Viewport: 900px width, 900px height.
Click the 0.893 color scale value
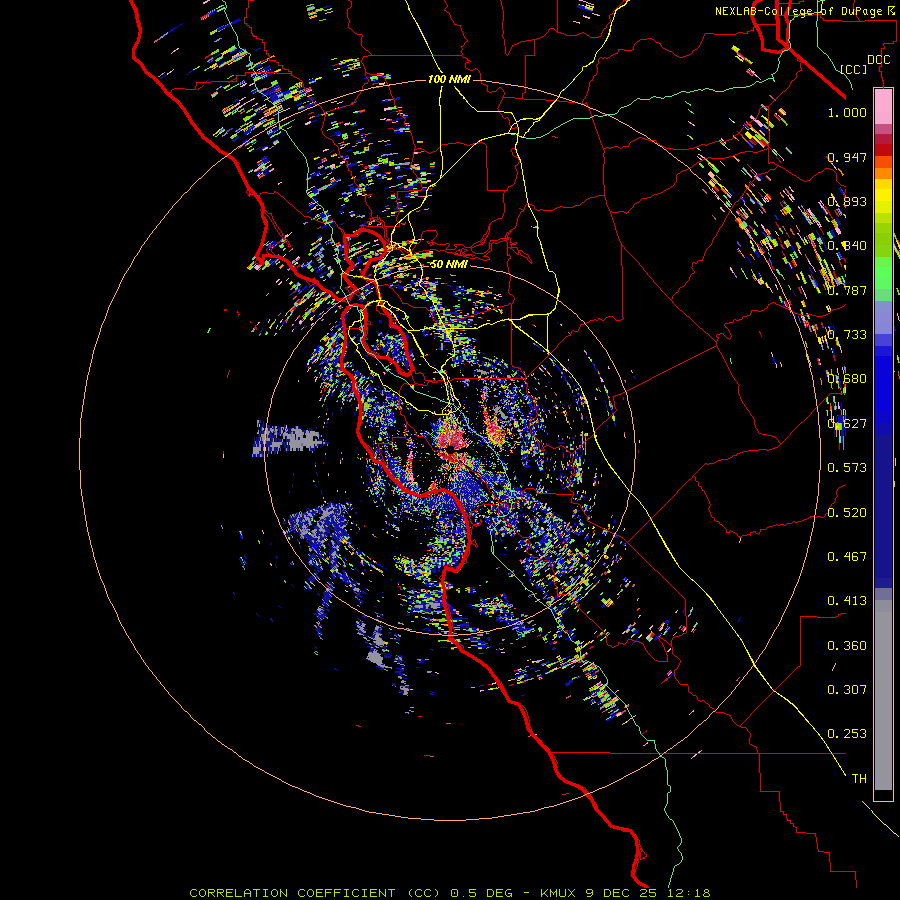[x=847, y=201]
